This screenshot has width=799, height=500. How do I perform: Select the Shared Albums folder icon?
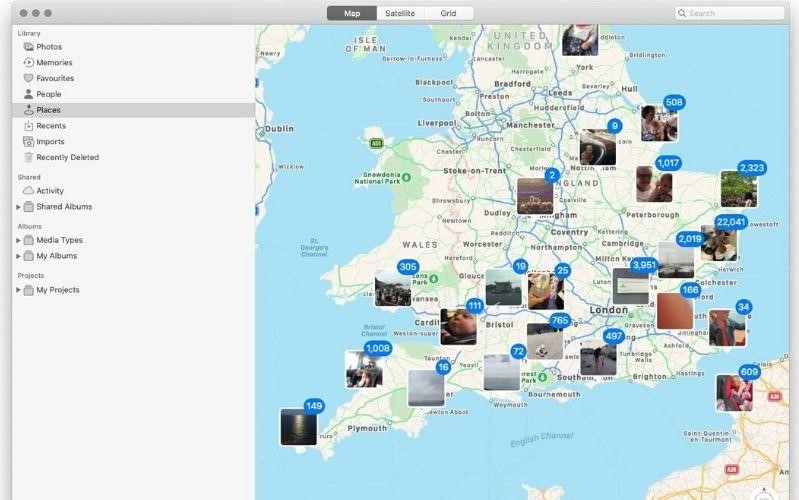click(x=29, y=207)
